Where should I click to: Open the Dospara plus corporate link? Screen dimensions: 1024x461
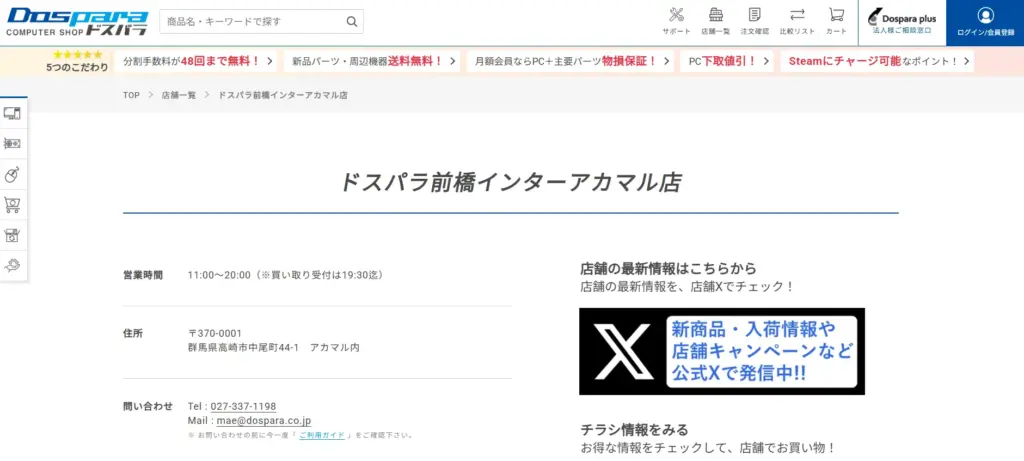[901, 22]
